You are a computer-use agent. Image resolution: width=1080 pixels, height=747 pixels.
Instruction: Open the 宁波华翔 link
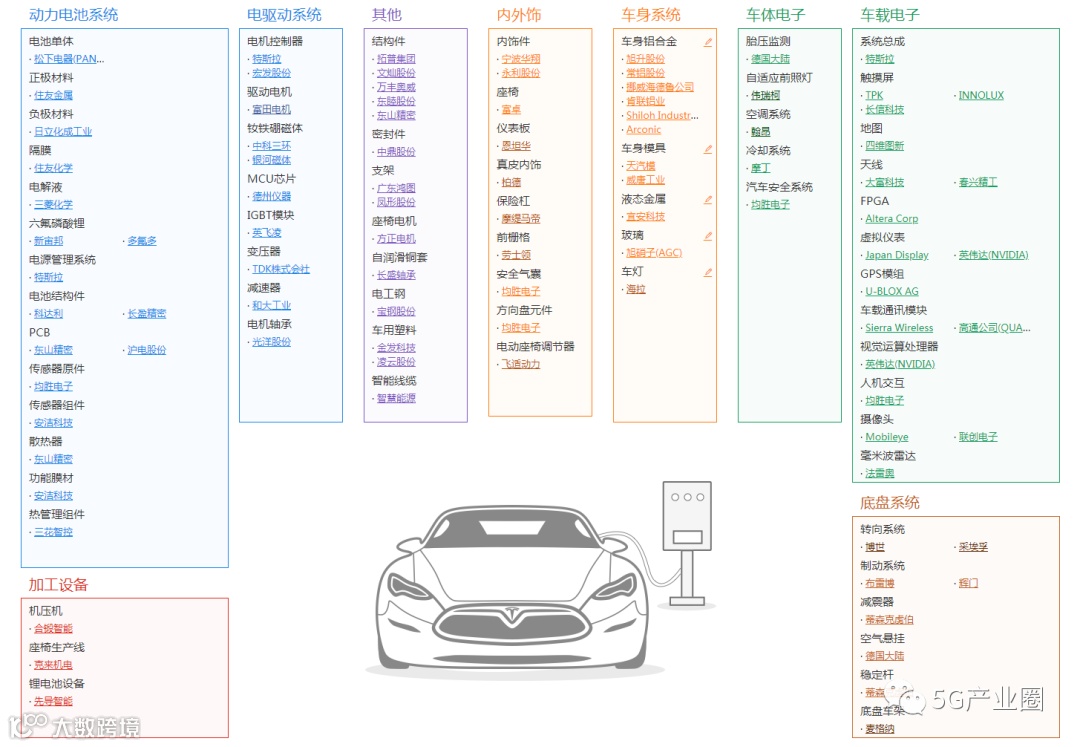[521, 59]
